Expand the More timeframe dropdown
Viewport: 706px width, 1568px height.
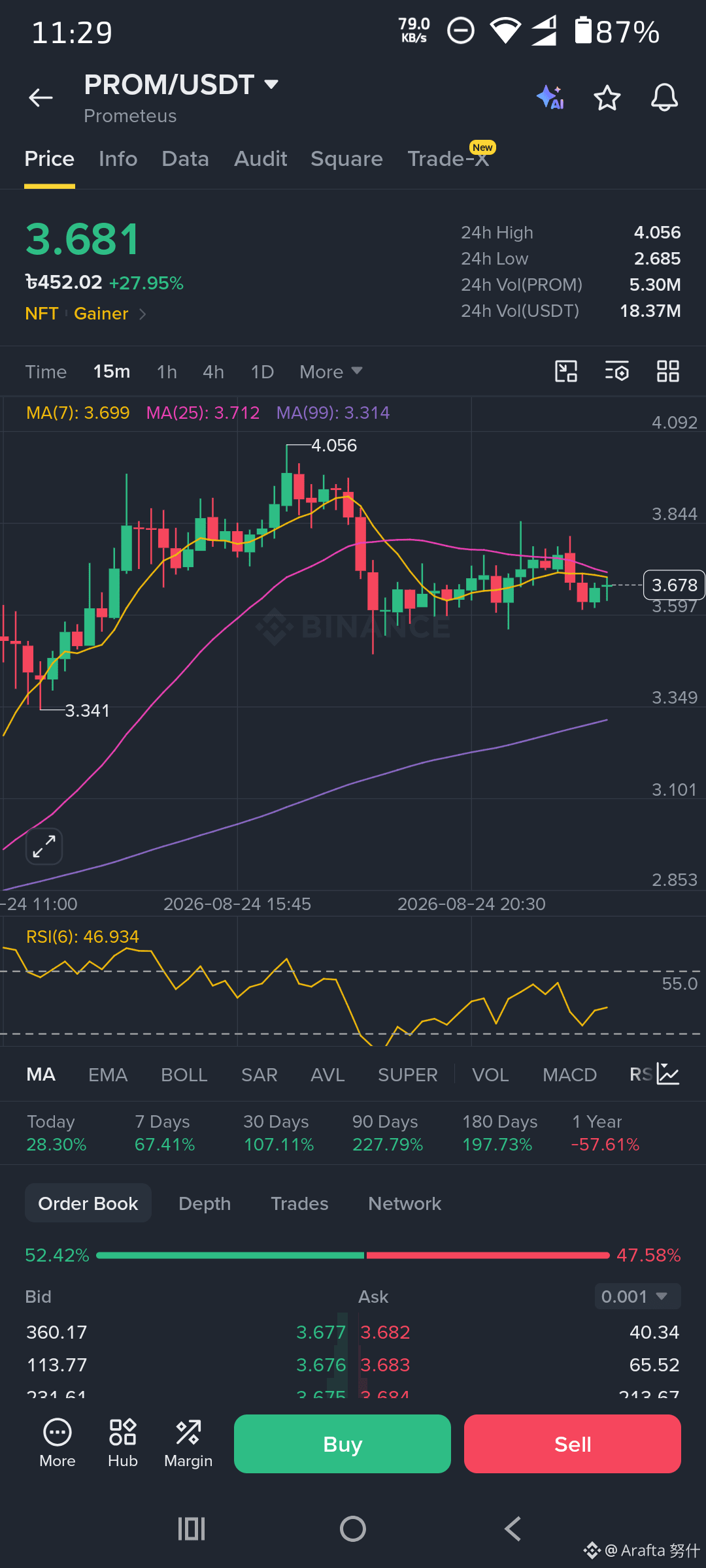click(331, 372)
